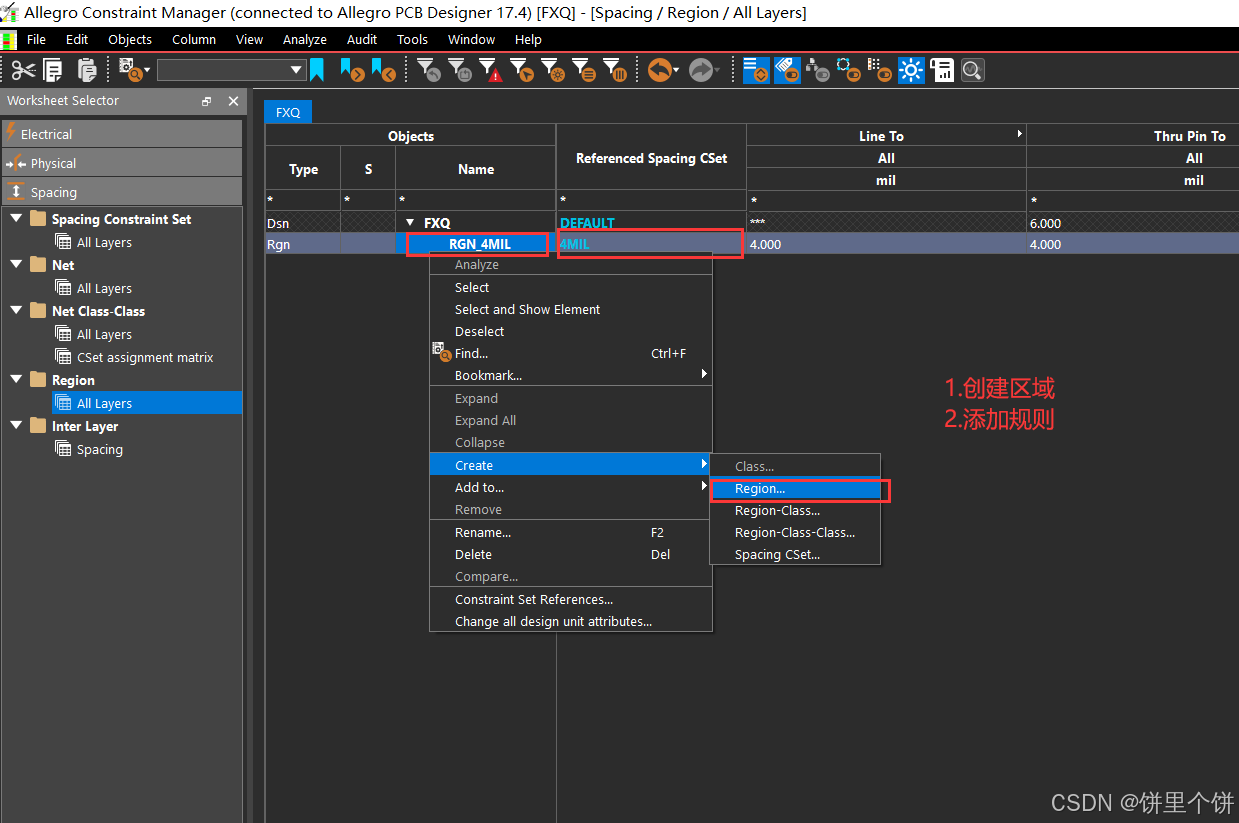This screenshot has width=1239, height=823.
Task: Choose Region... in the Create submenu
Action: click(x=795, y=489)
